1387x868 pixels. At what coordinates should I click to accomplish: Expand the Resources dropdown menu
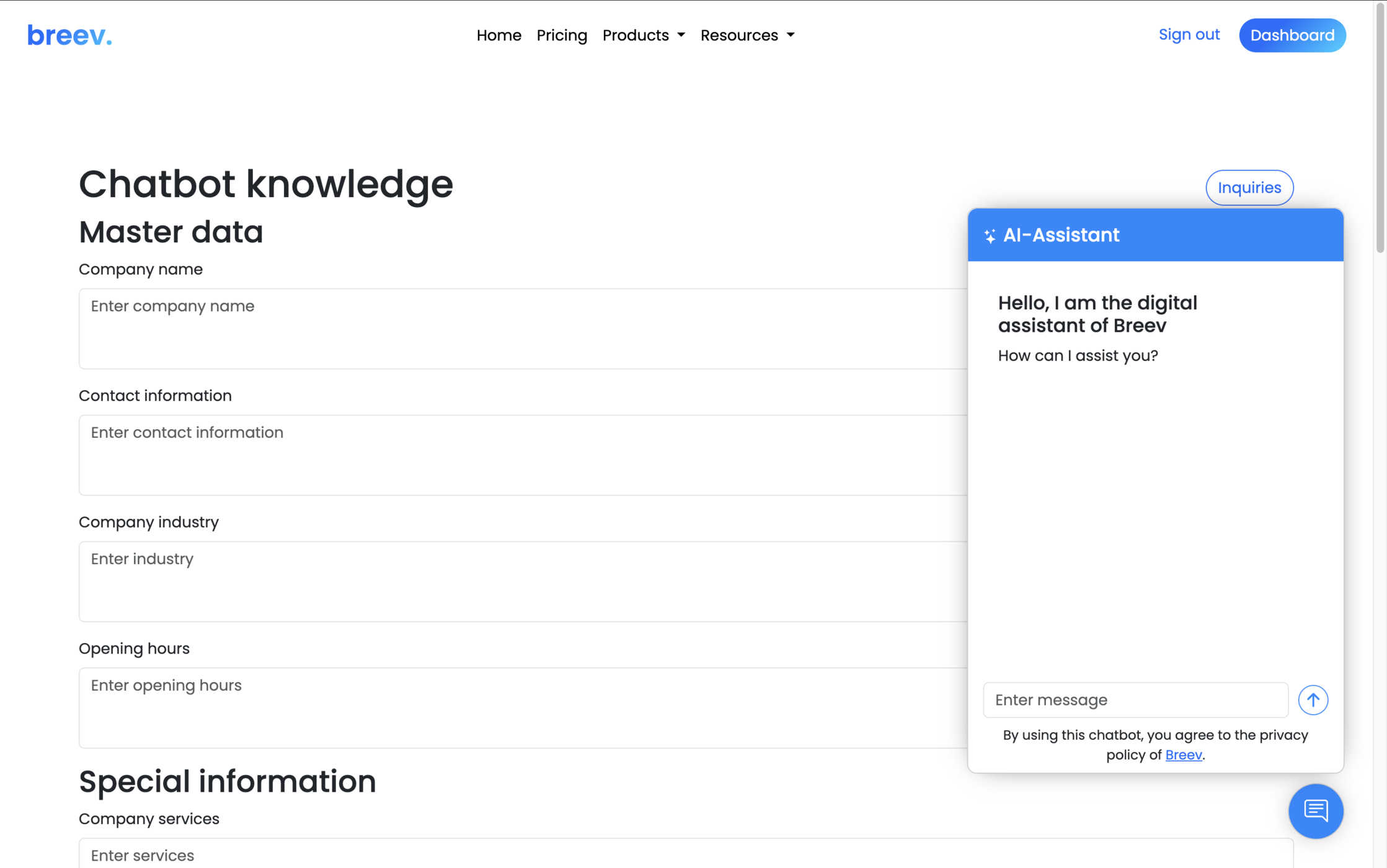[747, 35]
